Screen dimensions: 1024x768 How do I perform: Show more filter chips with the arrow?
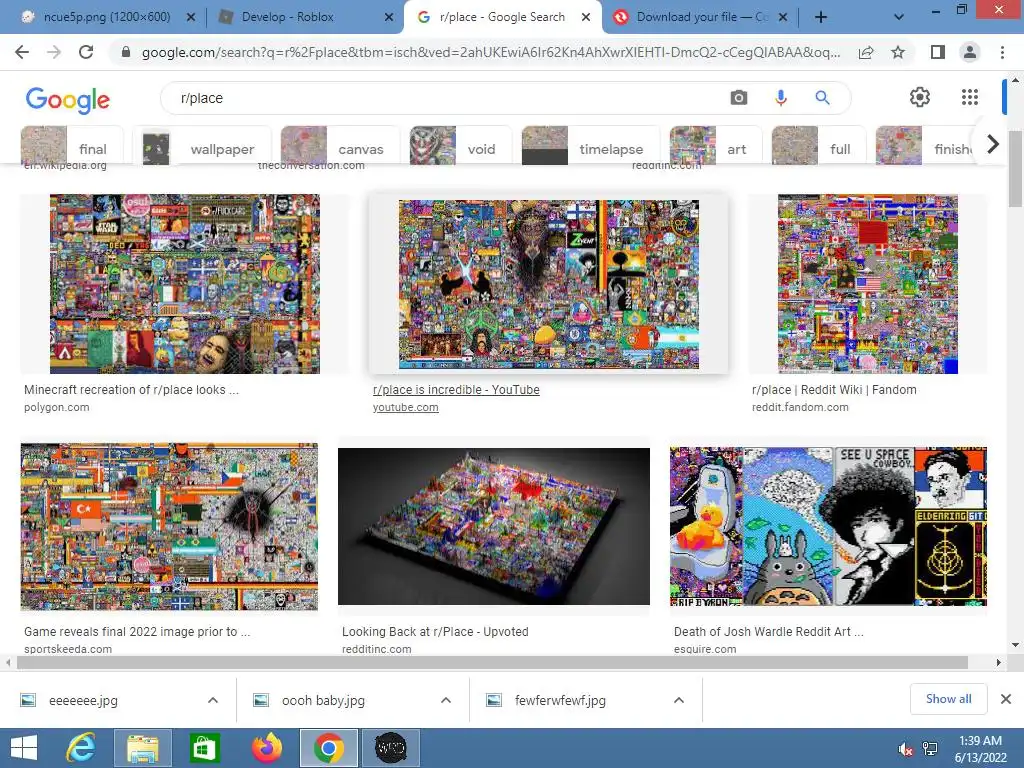pos(992,144)
